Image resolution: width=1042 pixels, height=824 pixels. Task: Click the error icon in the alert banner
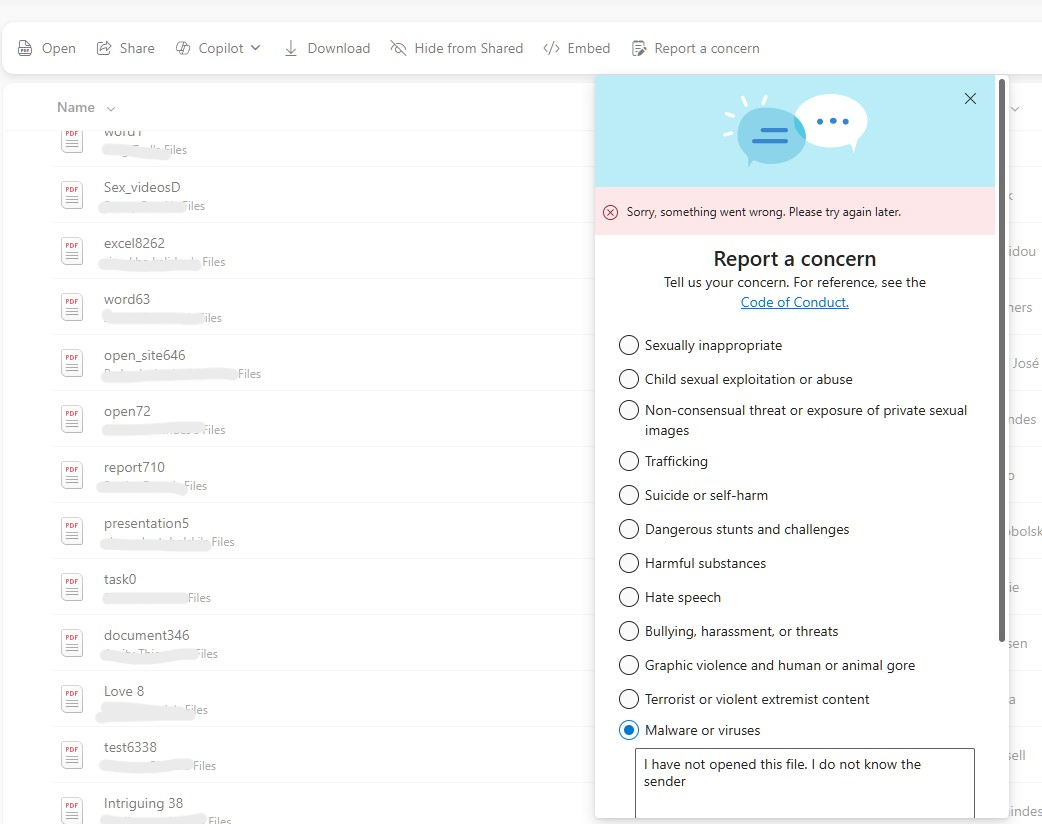[610, 212]
